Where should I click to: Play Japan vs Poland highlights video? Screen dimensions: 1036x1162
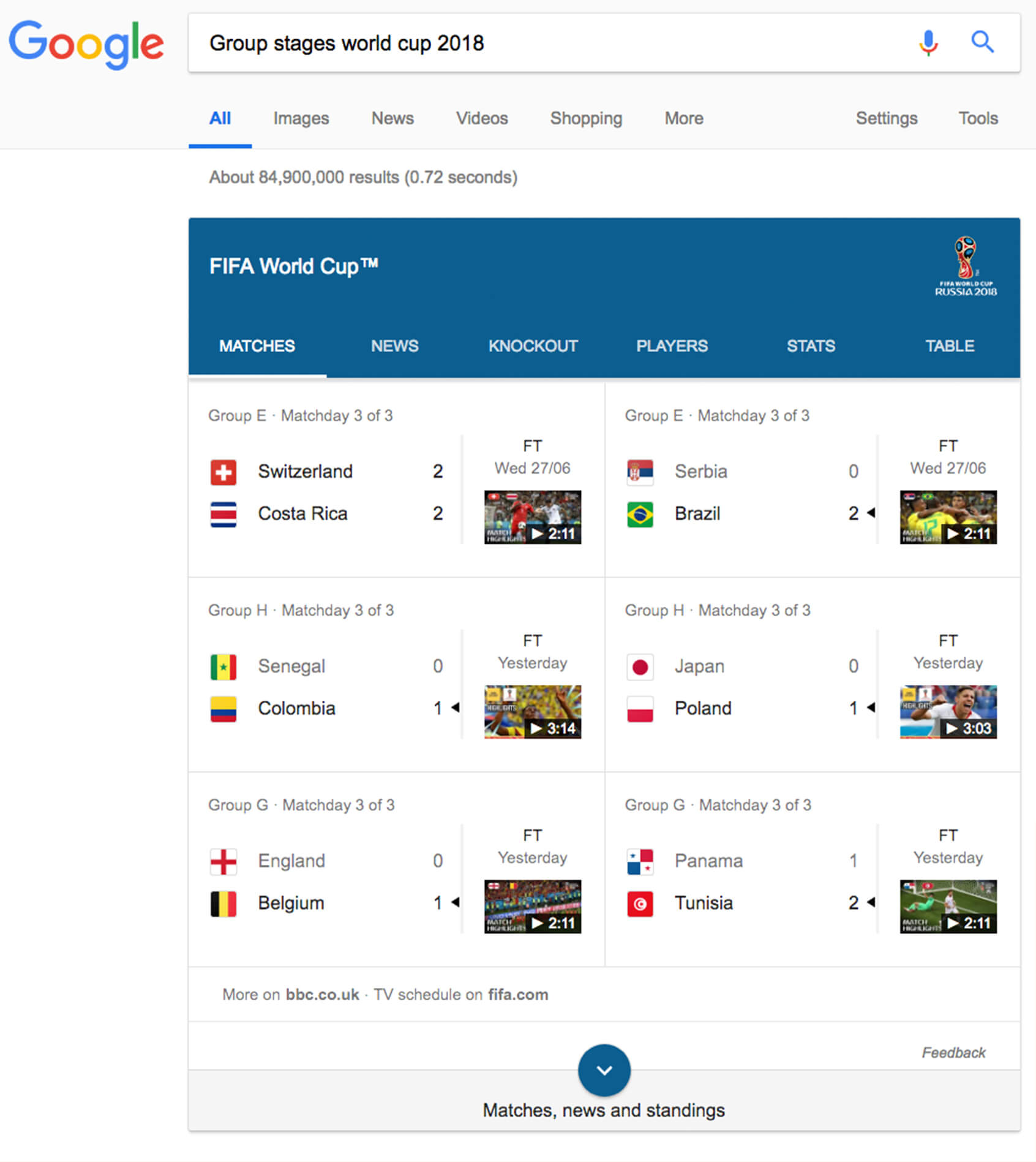(x=948, y=712)
